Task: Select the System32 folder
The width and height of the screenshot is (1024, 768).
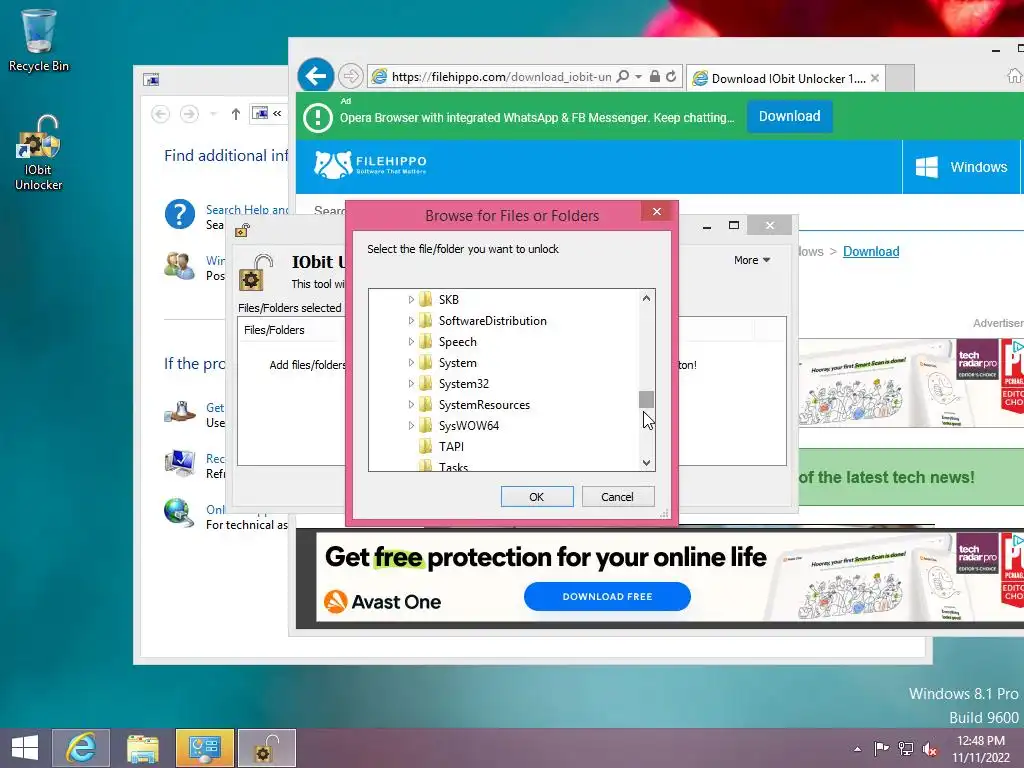Action: (x=464, y=384)
